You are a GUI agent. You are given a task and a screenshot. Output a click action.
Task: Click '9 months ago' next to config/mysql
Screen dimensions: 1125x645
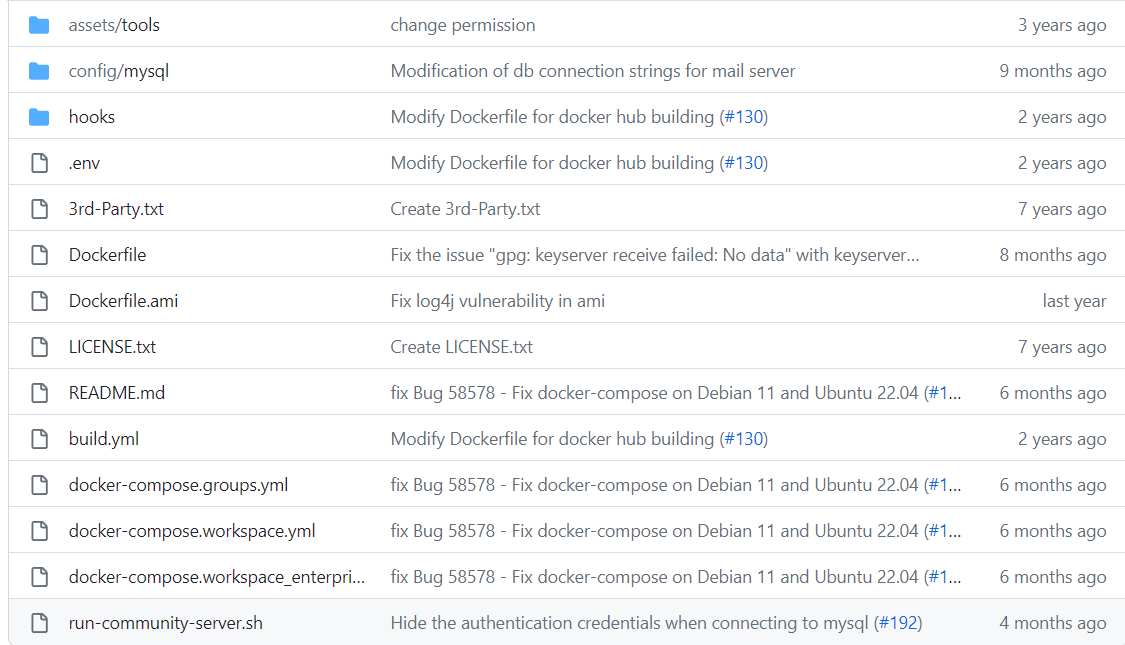pyautogui.click(x=1054, y=70)
